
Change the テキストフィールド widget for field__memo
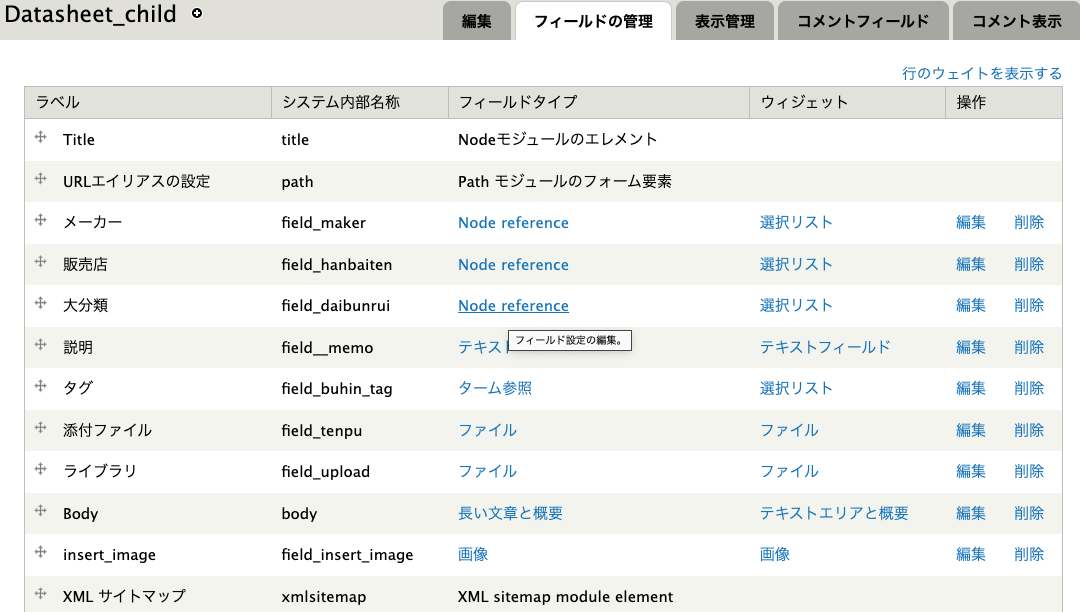824,347
